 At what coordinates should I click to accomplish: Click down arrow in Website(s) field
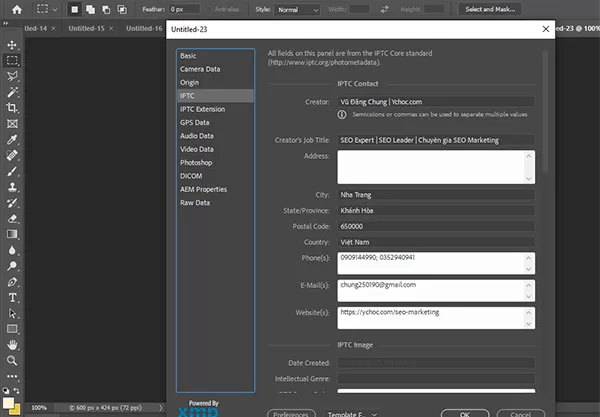tap(528, 324)
